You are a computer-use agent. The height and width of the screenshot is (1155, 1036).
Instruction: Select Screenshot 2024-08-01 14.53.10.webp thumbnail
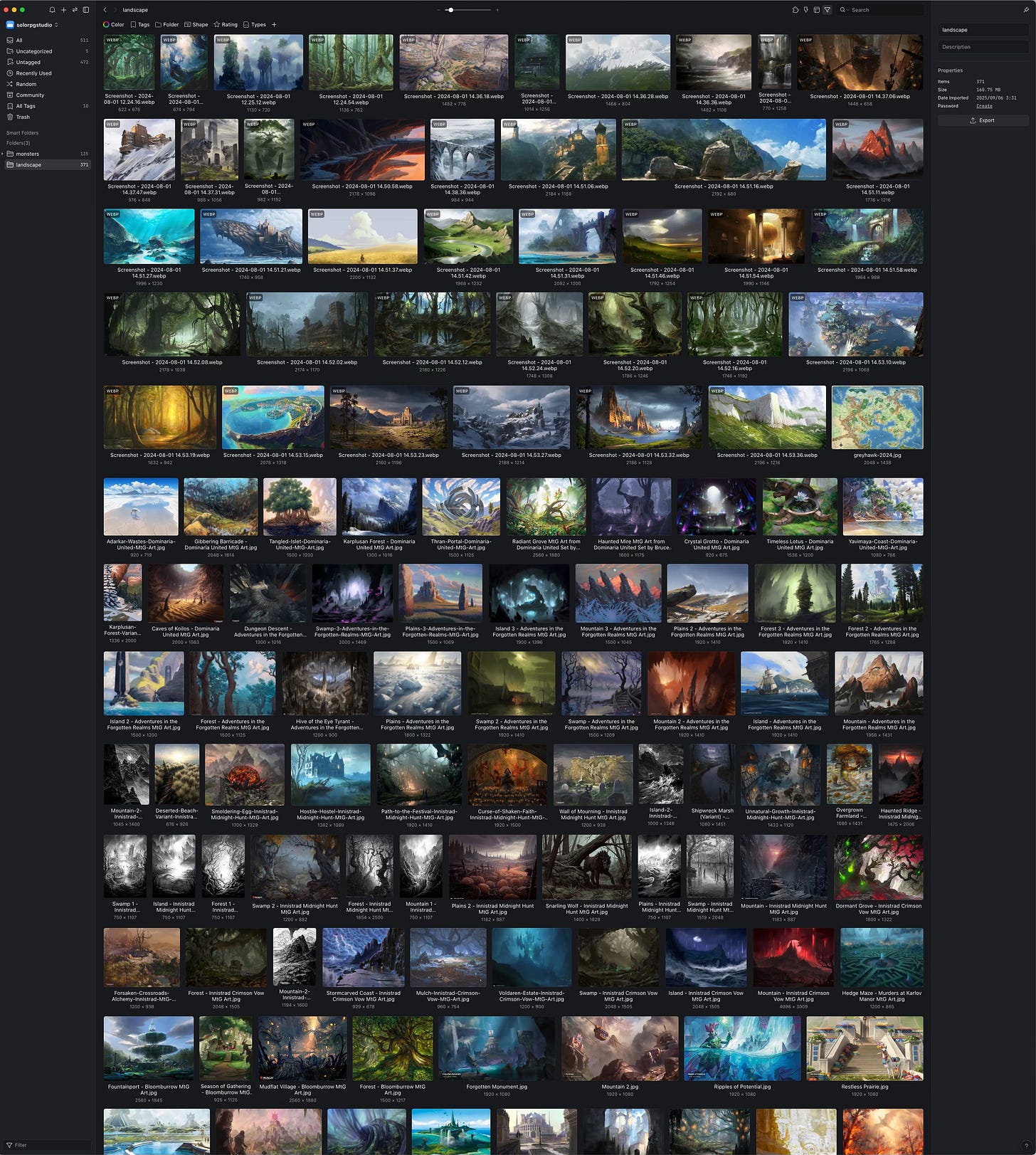point(856,325)
